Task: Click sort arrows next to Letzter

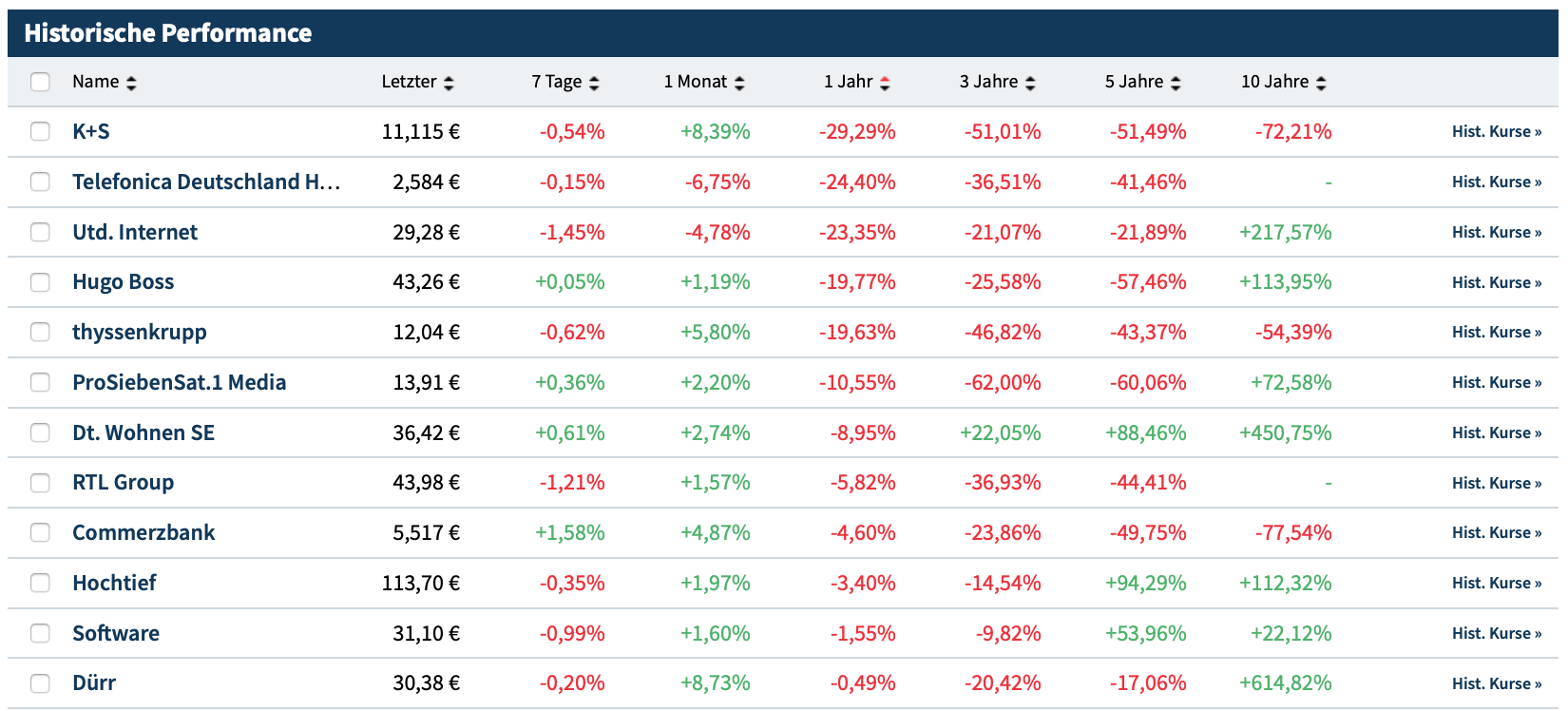Action: point(449,83)
